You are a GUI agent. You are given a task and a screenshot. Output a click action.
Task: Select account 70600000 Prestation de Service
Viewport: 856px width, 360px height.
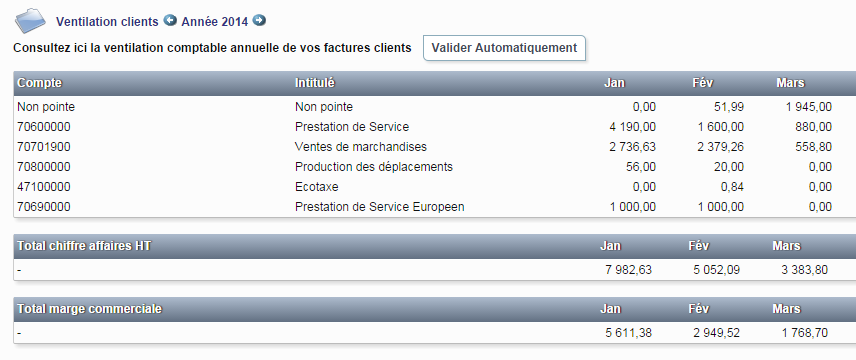[x=44, y=127]
